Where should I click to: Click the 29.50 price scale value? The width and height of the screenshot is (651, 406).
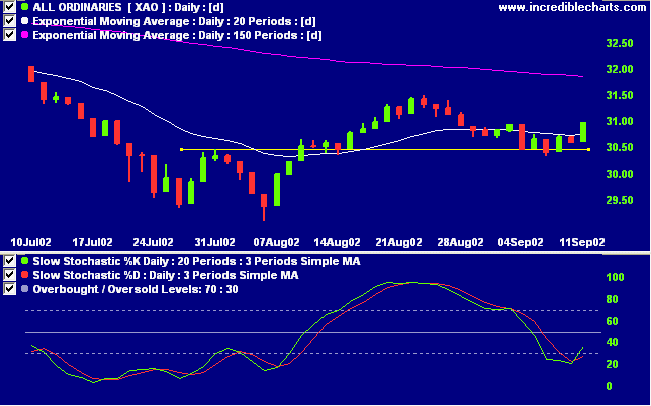tap(620, 200)
